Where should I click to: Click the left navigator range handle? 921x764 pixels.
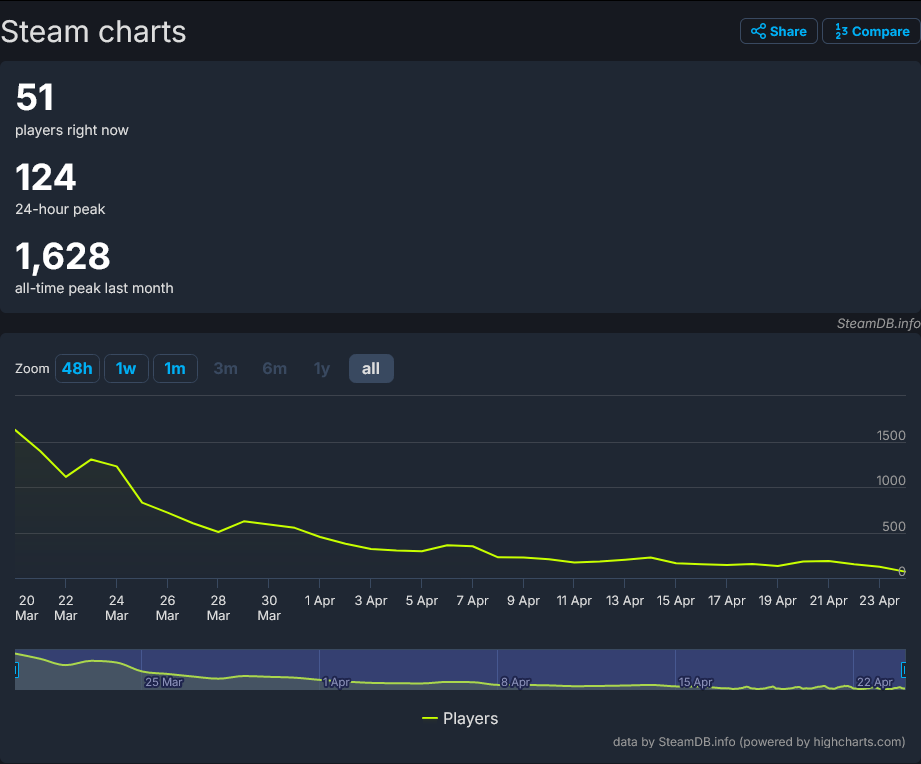tap(16, 669)
